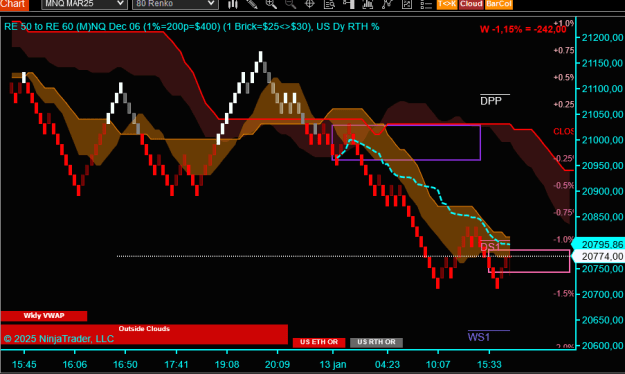Select the pink rectangle drawing near DS1
The image size is (625, 374).
click(x=529, y=261)
